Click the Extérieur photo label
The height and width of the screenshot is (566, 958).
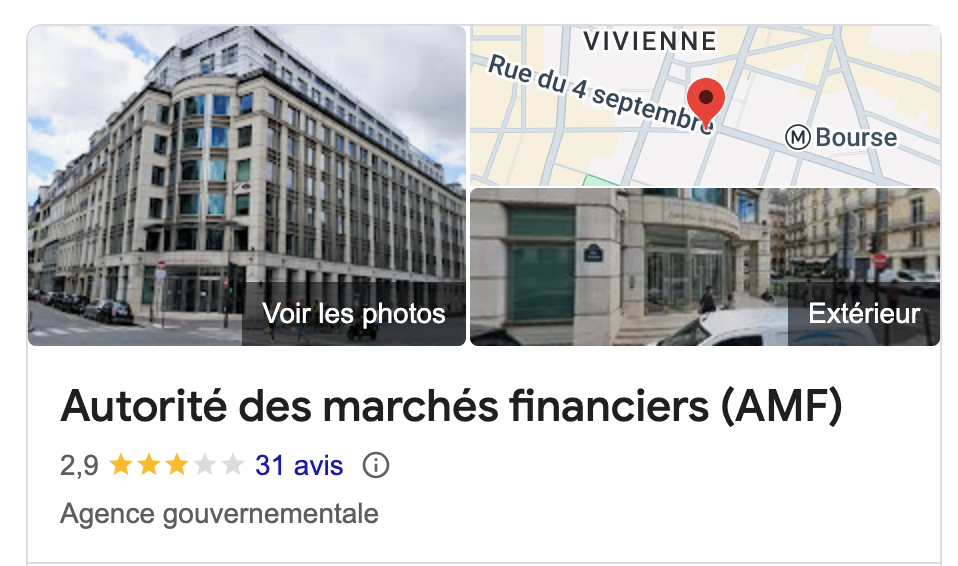864,314
